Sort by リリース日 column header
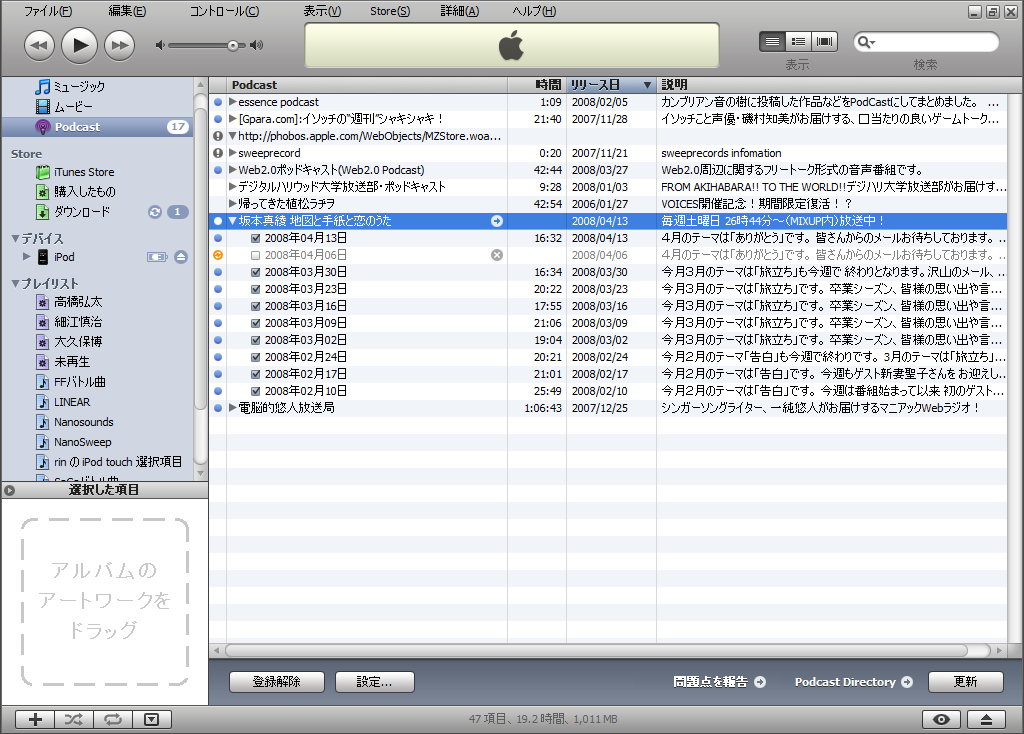This screenshot has height=734, width=1024. click(611, 85)
